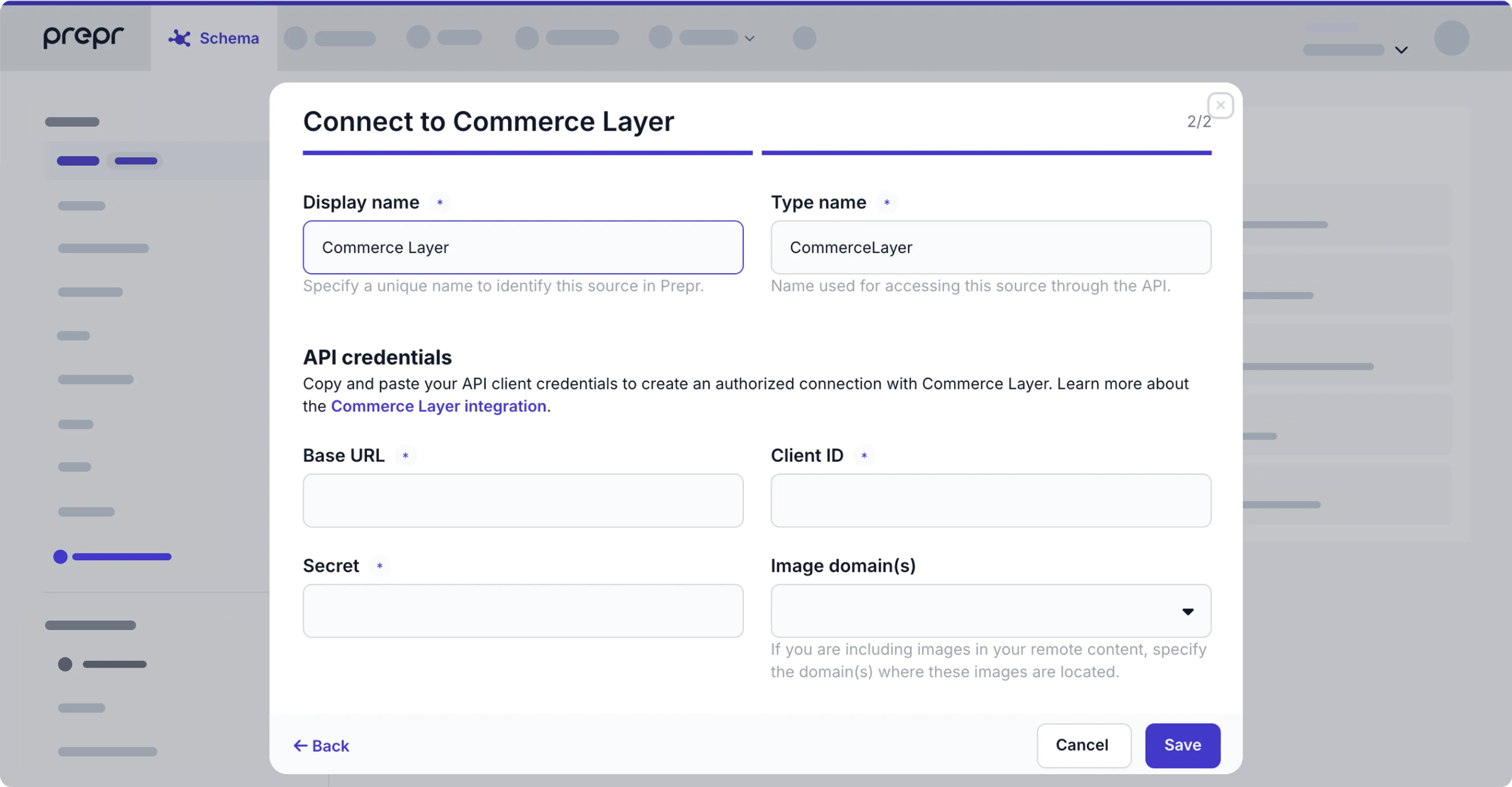Open the Image domain(s) dropdown arrow

(x=1188, y=611)
